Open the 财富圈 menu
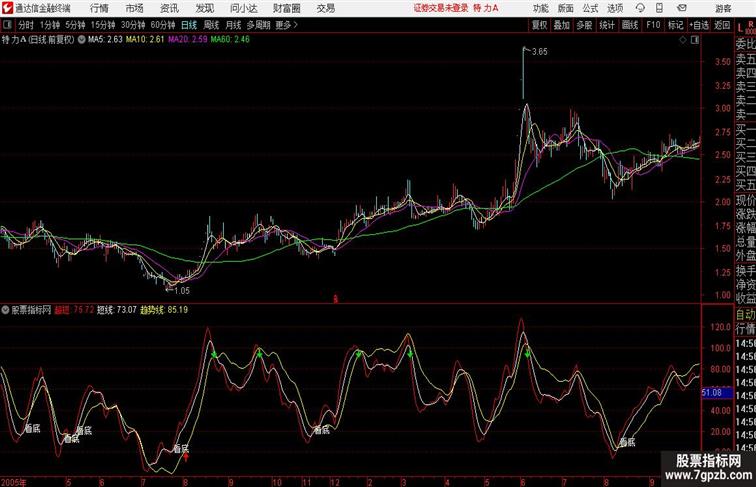This screenshot has height=487, width=756. click(x=287, y=8)
